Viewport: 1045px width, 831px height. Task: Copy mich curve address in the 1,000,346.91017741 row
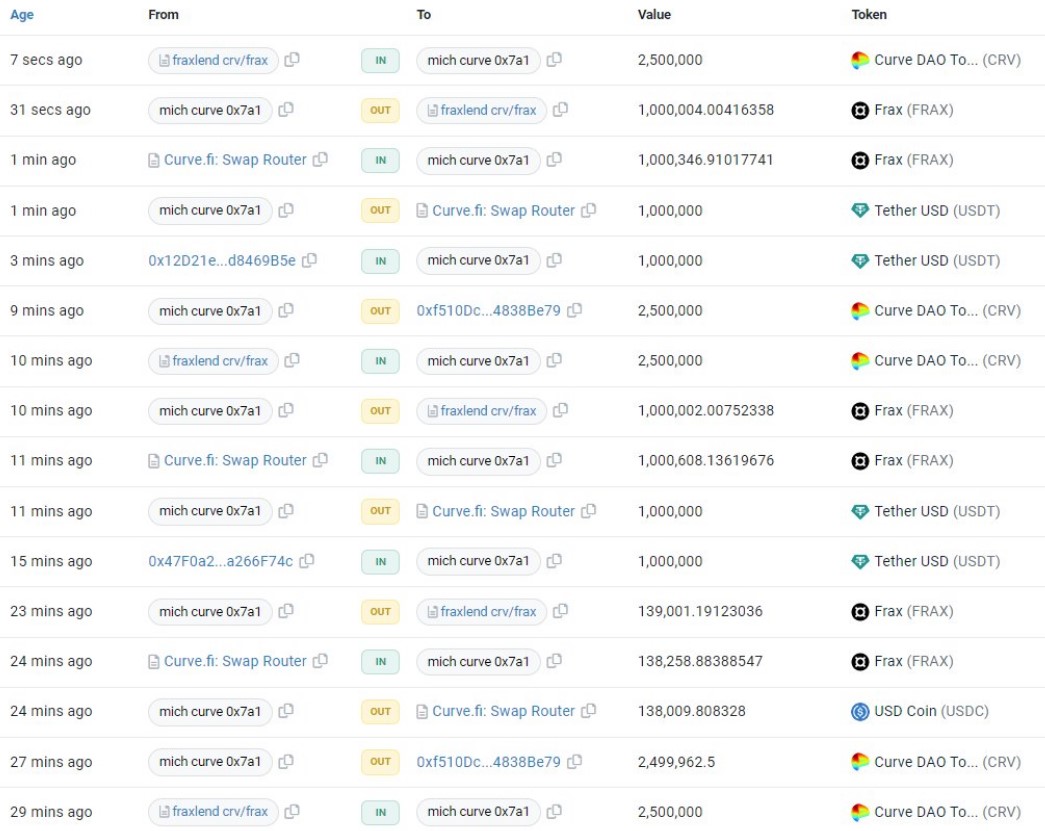tap(554, 160)
